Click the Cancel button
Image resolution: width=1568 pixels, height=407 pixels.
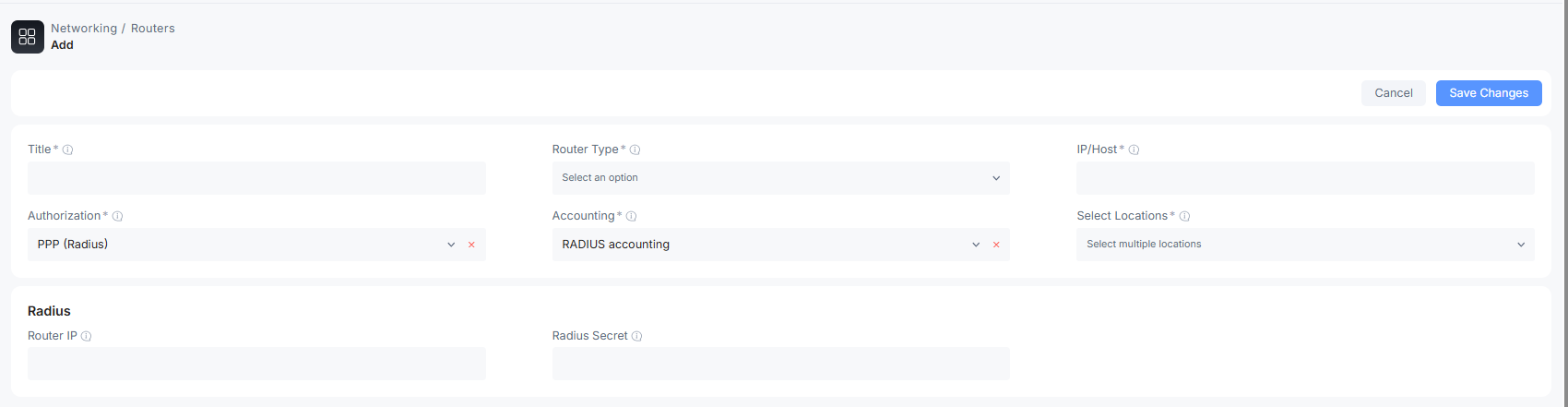click(1394, 93)
